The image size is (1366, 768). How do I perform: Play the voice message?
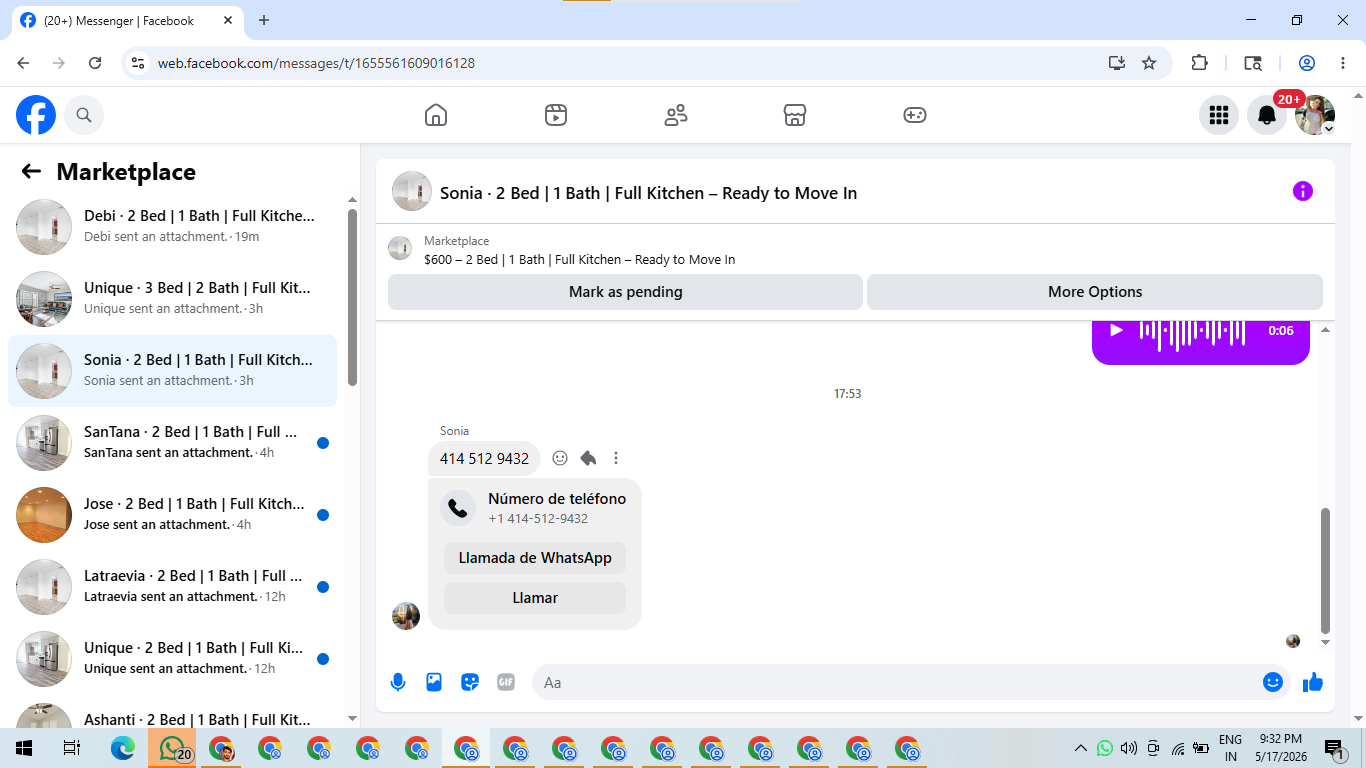1117,330
